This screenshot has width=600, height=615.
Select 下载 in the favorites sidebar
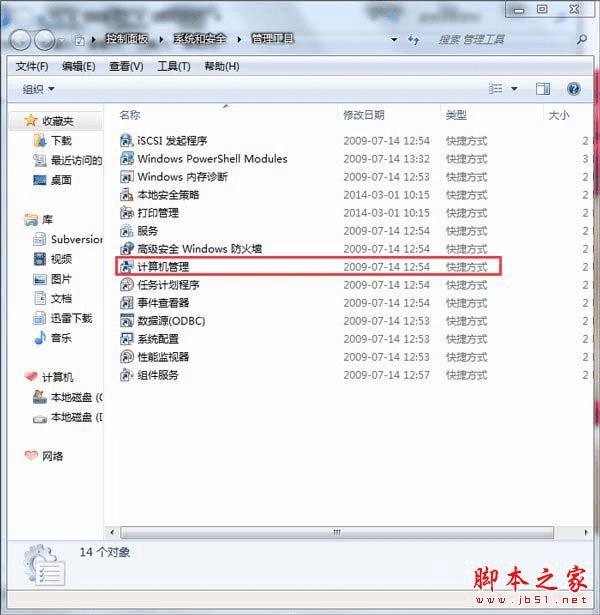[61, 140]
